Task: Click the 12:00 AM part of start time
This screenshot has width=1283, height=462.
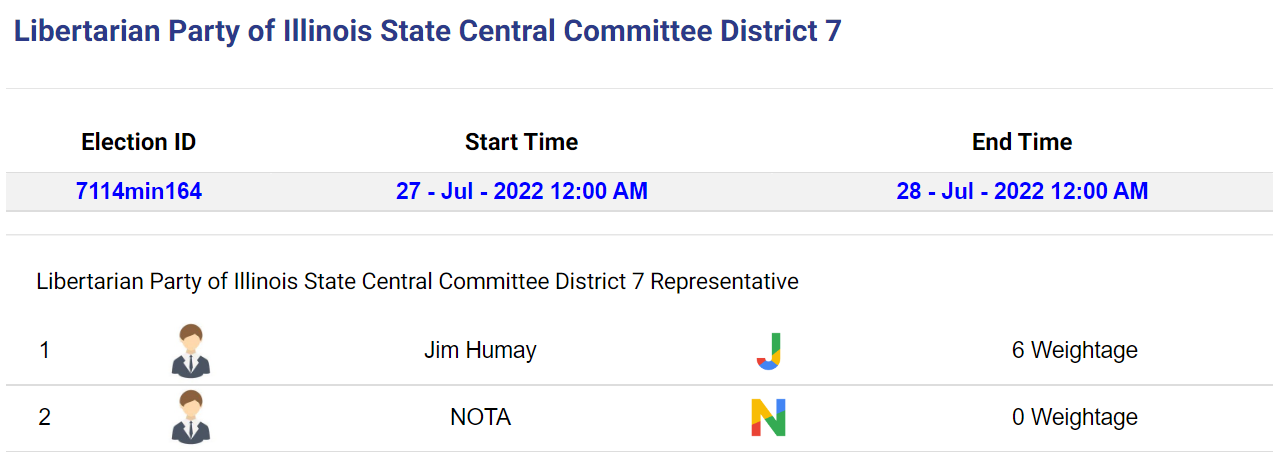Action: (598, 191)
